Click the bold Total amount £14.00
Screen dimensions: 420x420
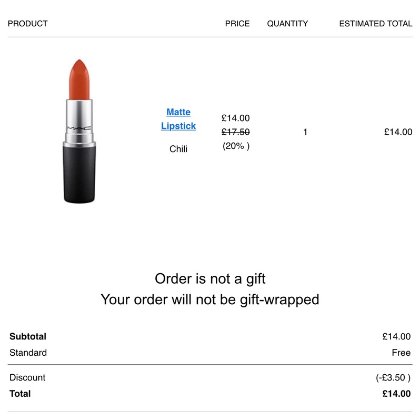(397, 394)
